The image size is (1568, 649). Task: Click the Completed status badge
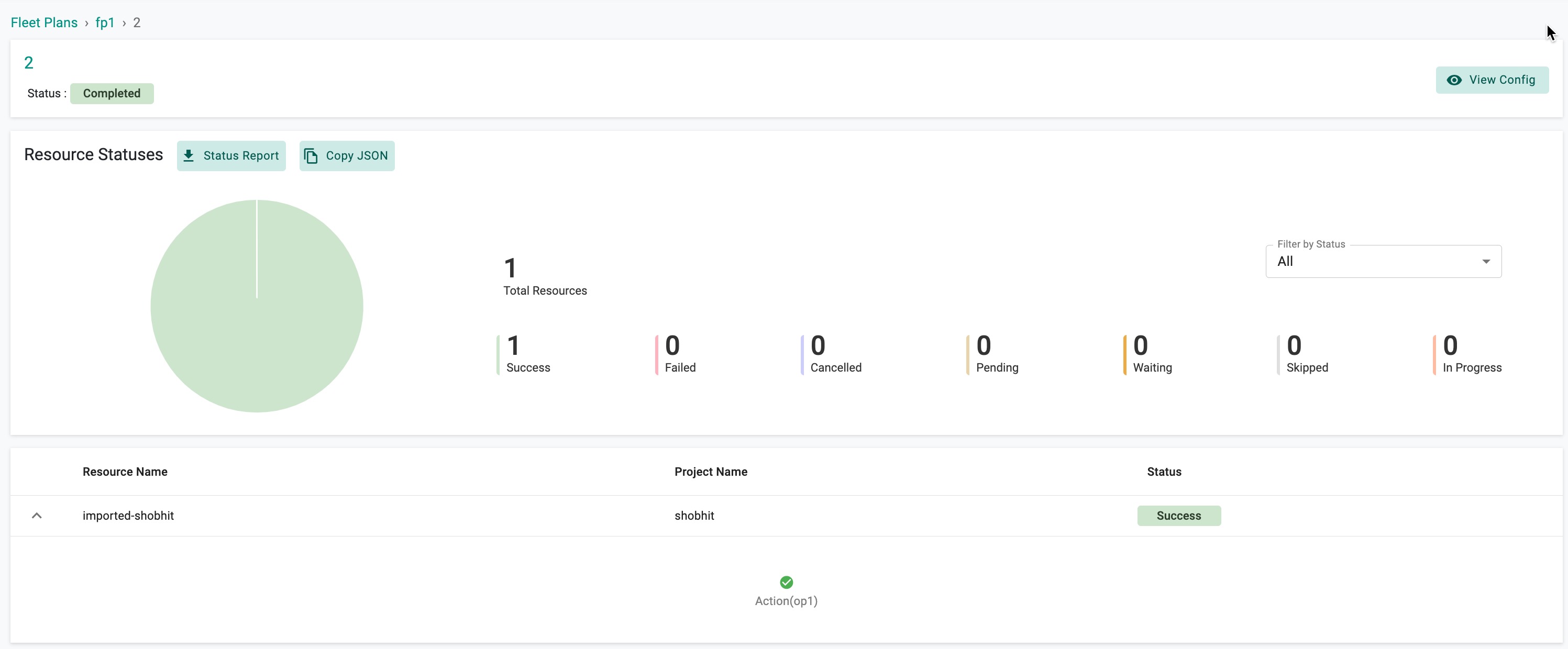[112, 94]
